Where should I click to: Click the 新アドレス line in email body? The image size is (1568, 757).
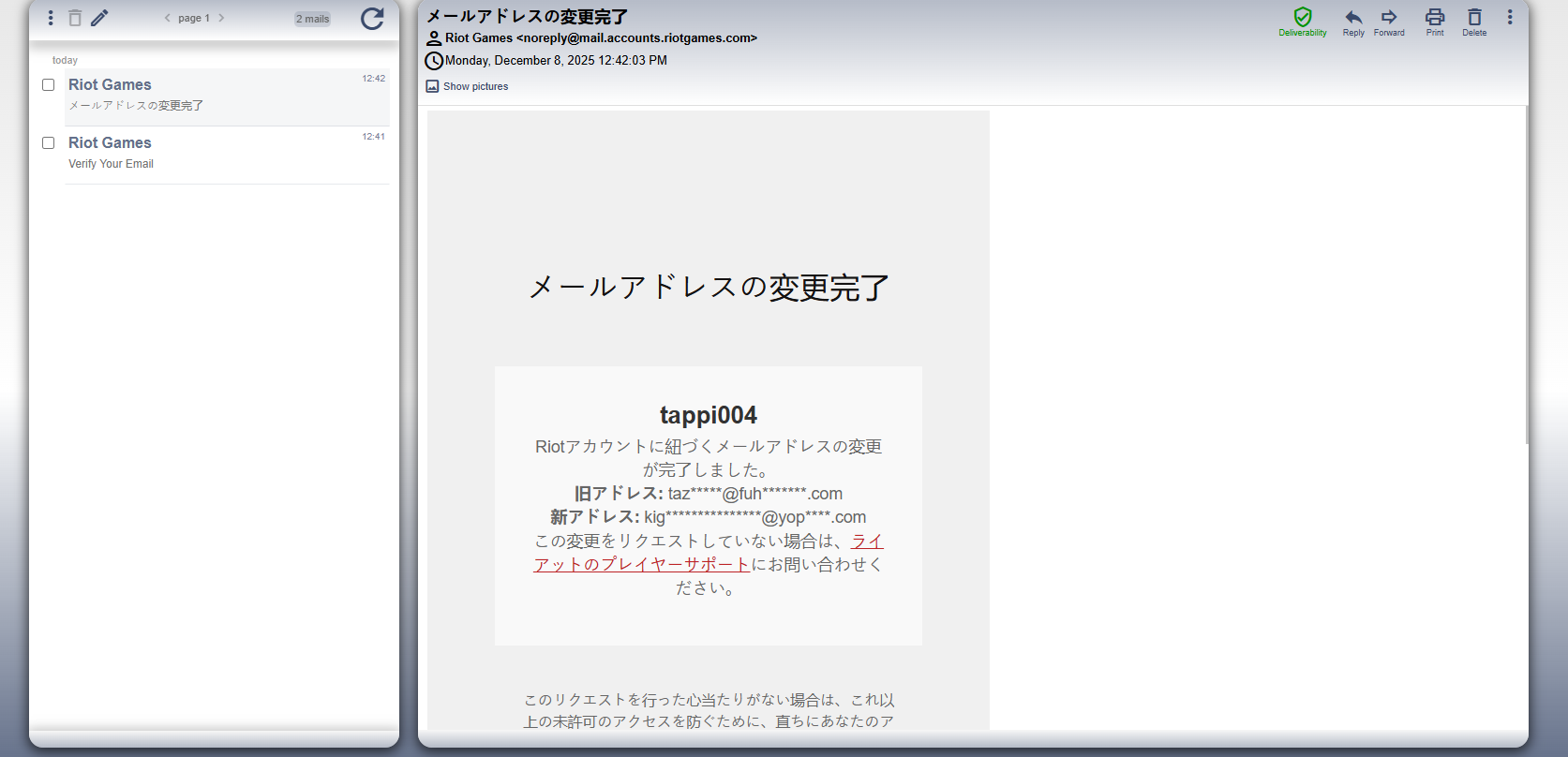click(x=709, y=517)
